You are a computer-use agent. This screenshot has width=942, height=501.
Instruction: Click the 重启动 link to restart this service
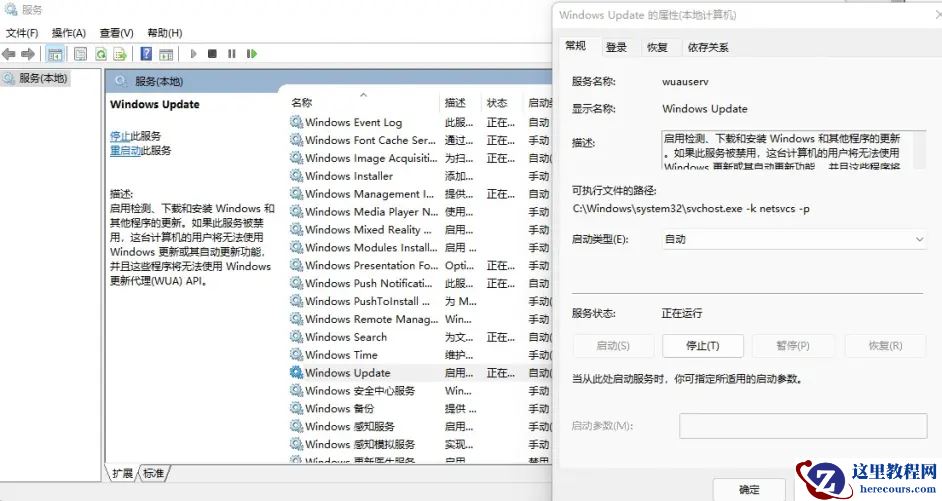click(x=125, y=150)
